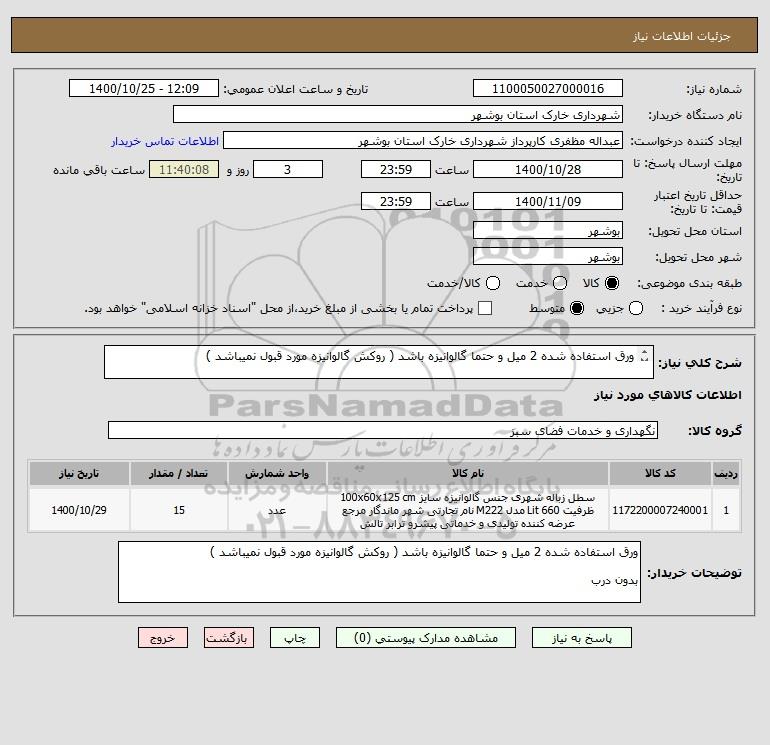Viewport: 770px width, 745px height.
Task: Select the 'خدمت' radio button
Action: pos(560,283)
